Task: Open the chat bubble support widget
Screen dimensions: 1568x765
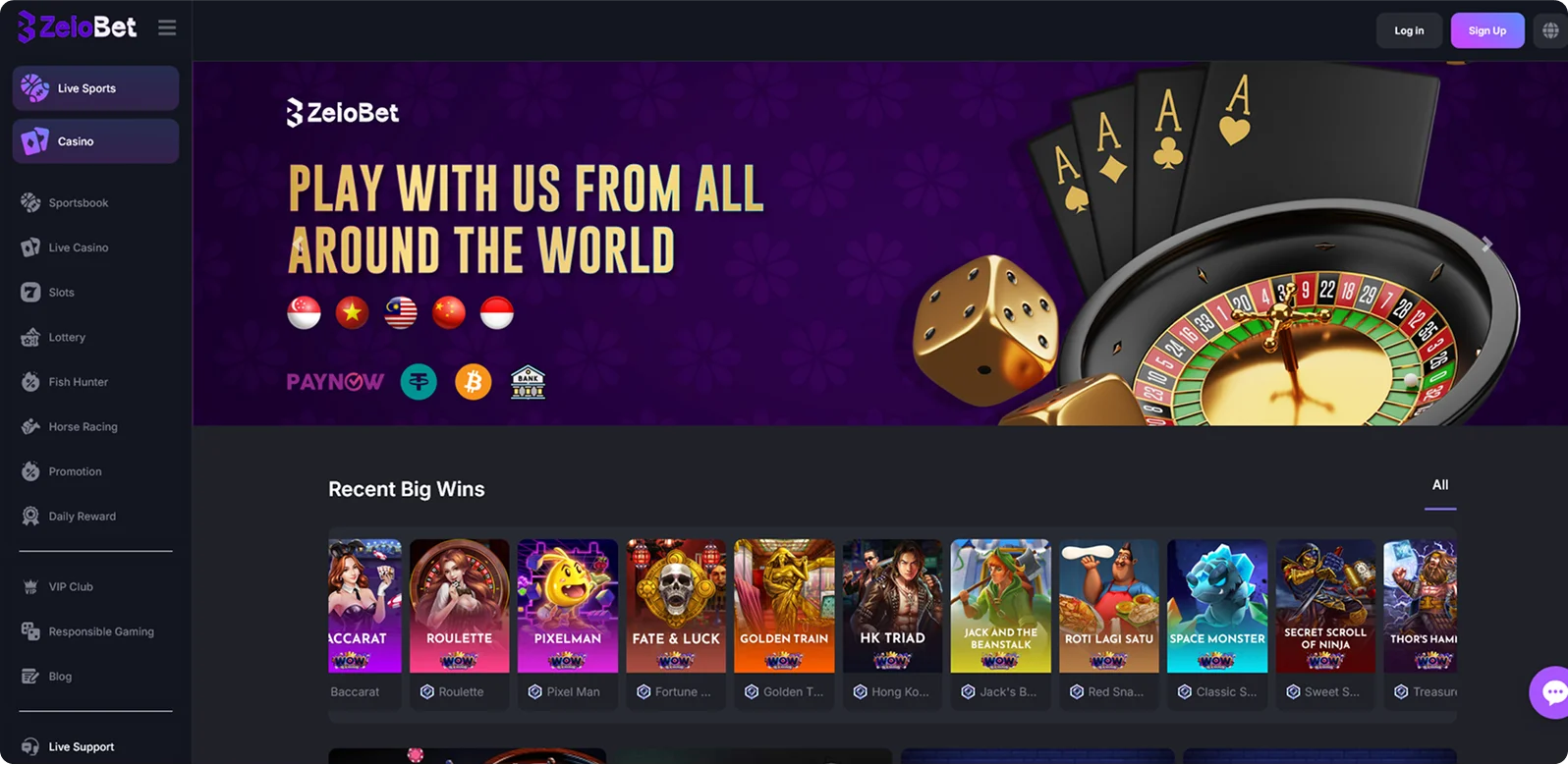Action: click(1550, 692)
